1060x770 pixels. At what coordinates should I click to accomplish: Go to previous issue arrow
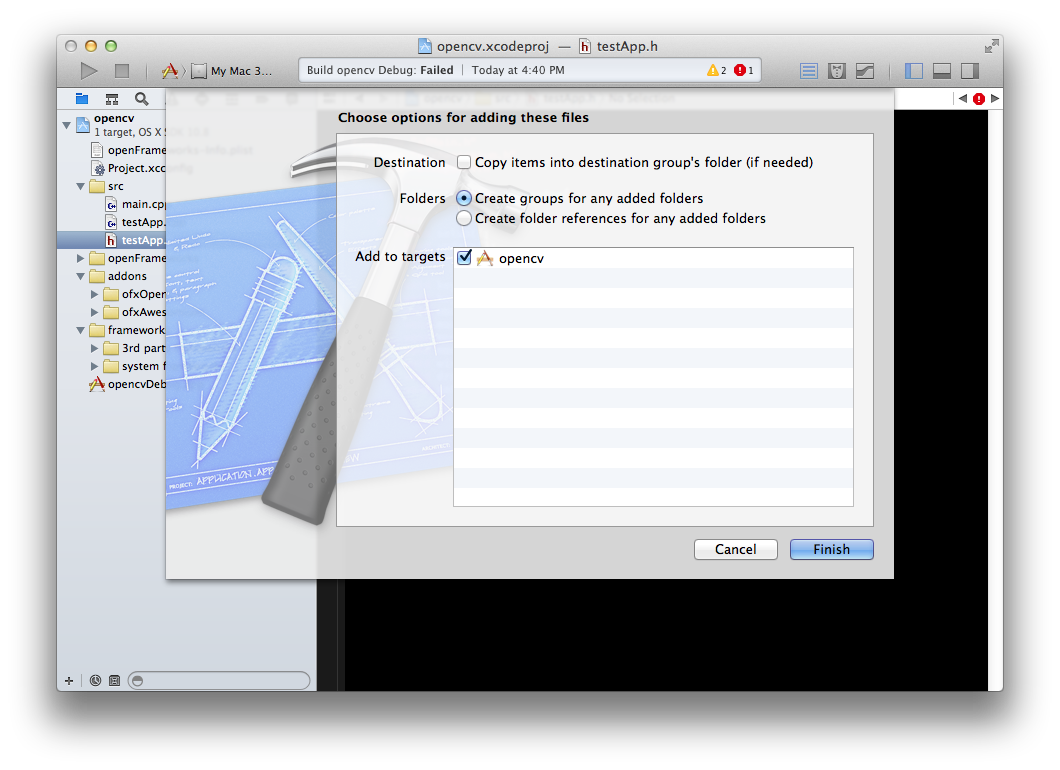(963, 99)
